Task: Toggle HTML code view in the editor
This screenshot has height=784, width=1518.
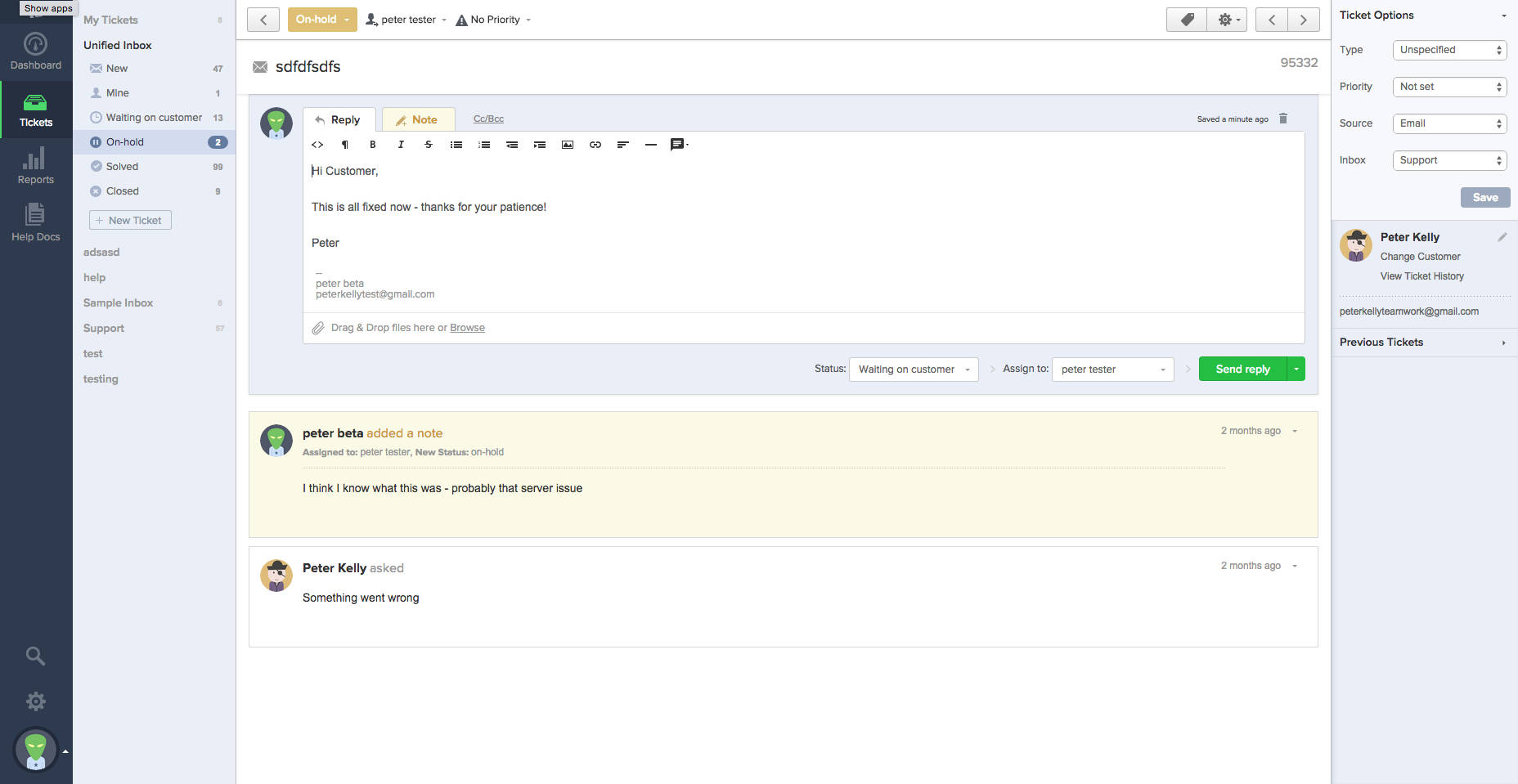Action: pos(317,145)
